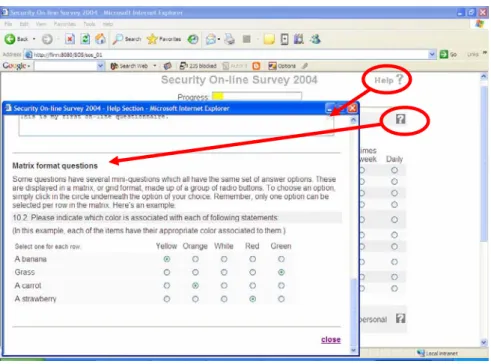Open Google toolbar Options
This screenshot has height=364, width=491.
coord(282,66)
